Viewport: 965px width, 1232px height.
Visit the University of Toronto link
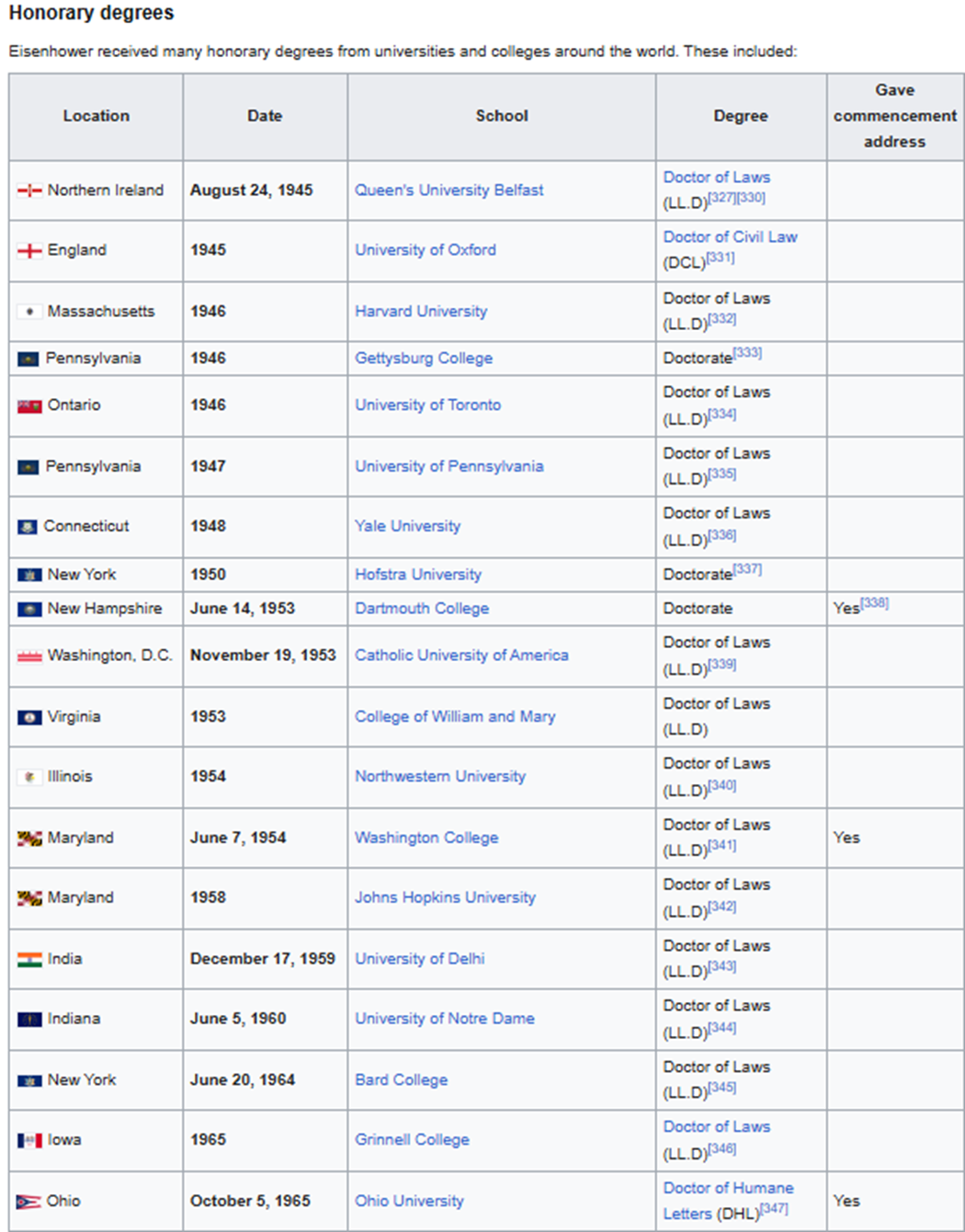point(428,405)
